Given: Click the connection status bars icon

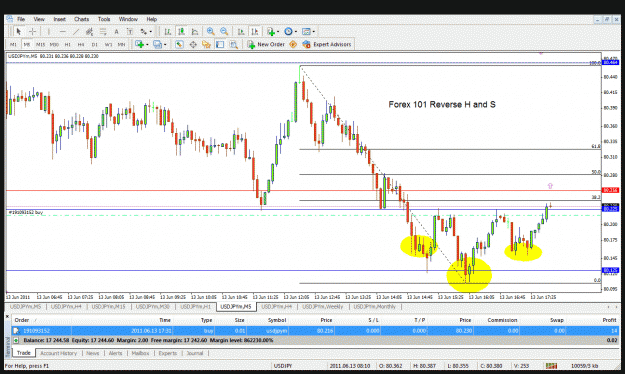Looking at the screenshot, I should (552, 366).
